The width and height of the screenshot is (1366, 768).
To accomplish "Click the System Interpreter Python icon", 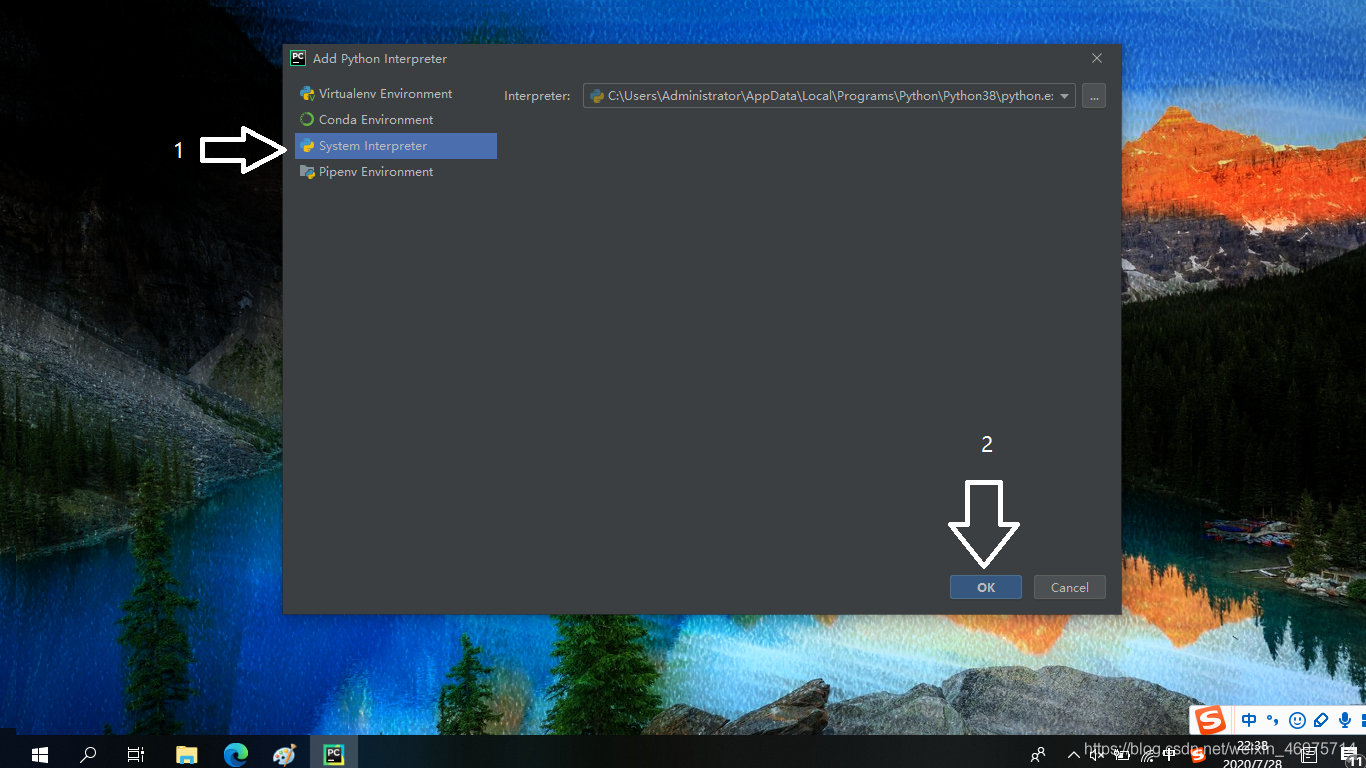I will click(x=307, y=146).
